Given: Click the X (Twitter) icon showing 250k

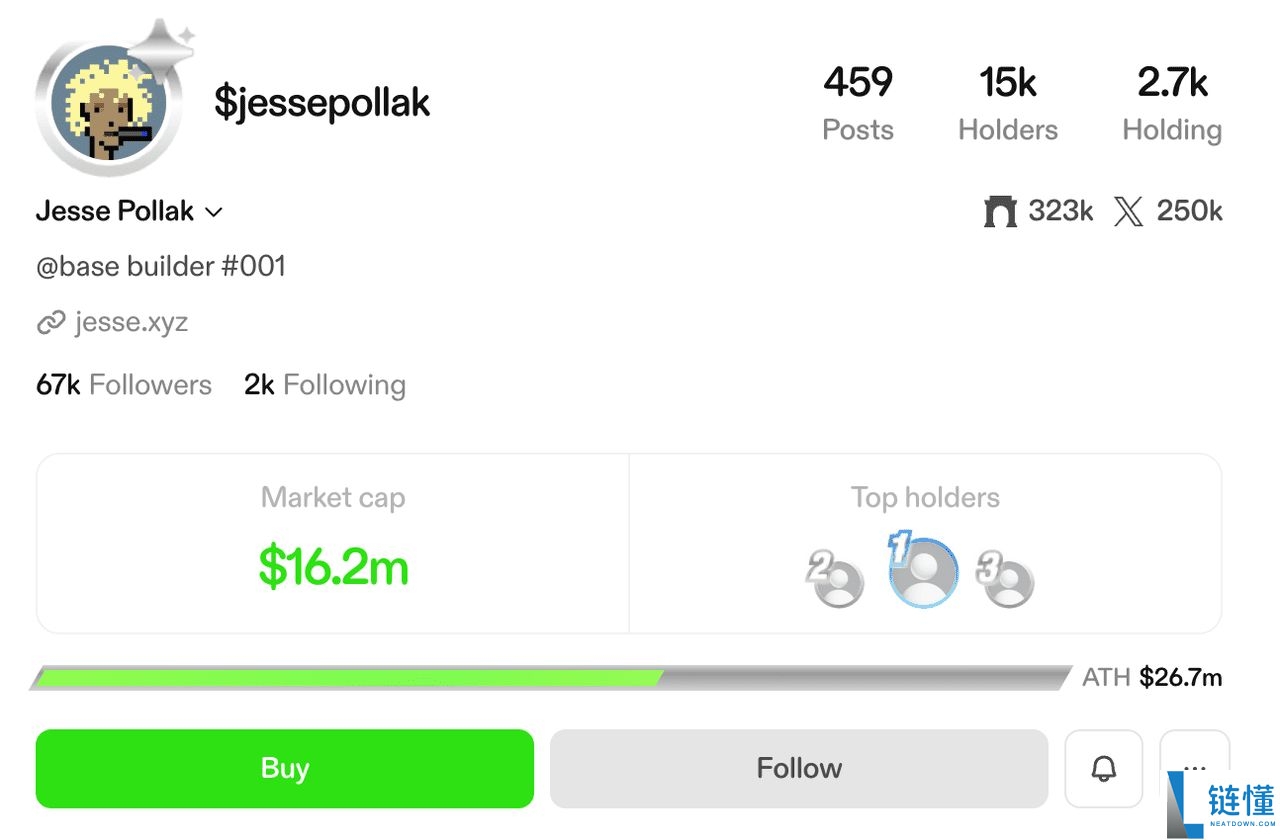Looking at the screenshot, I should [1129, 211].
